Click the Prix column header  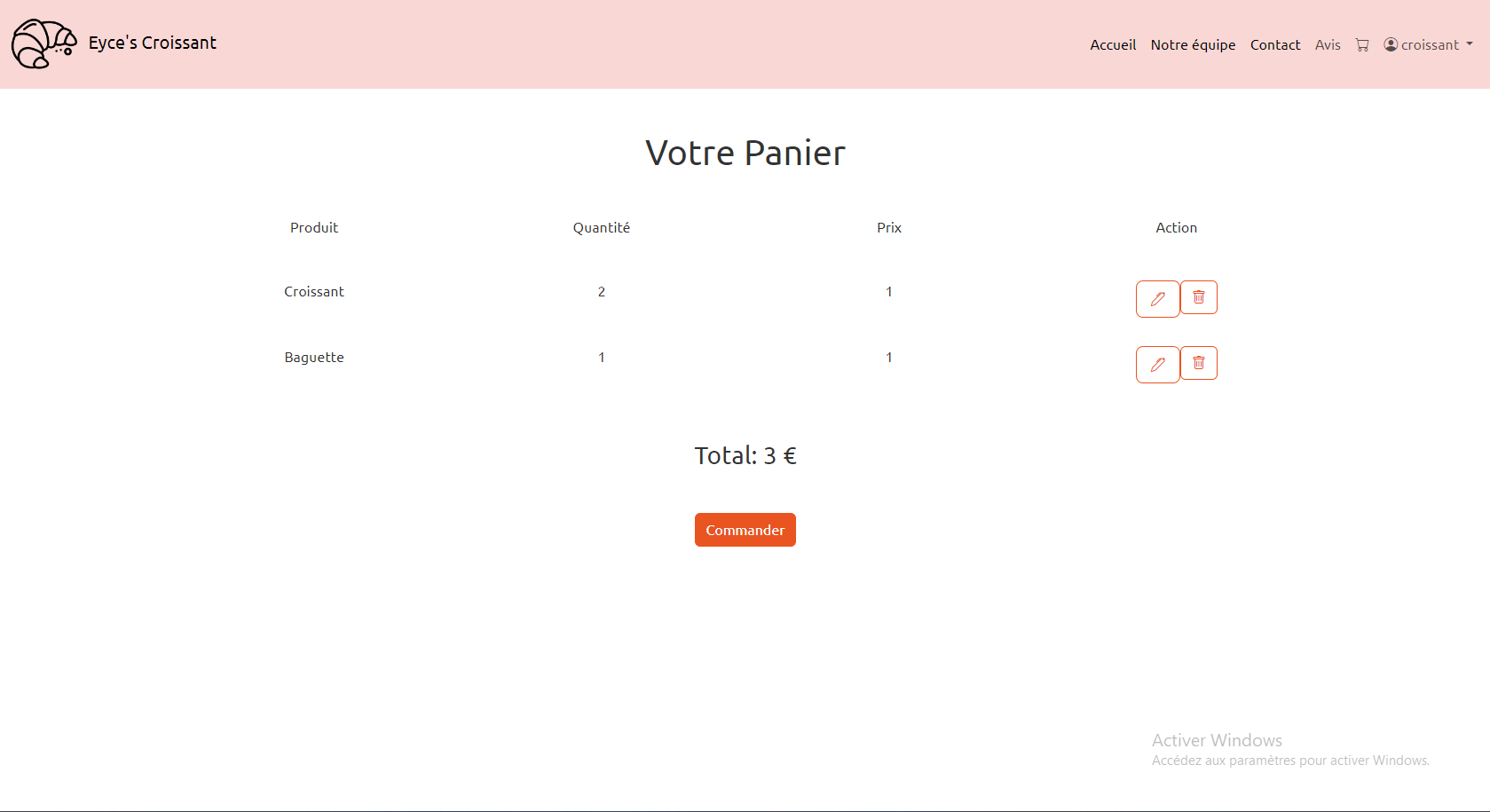click(x=889, y=228)
